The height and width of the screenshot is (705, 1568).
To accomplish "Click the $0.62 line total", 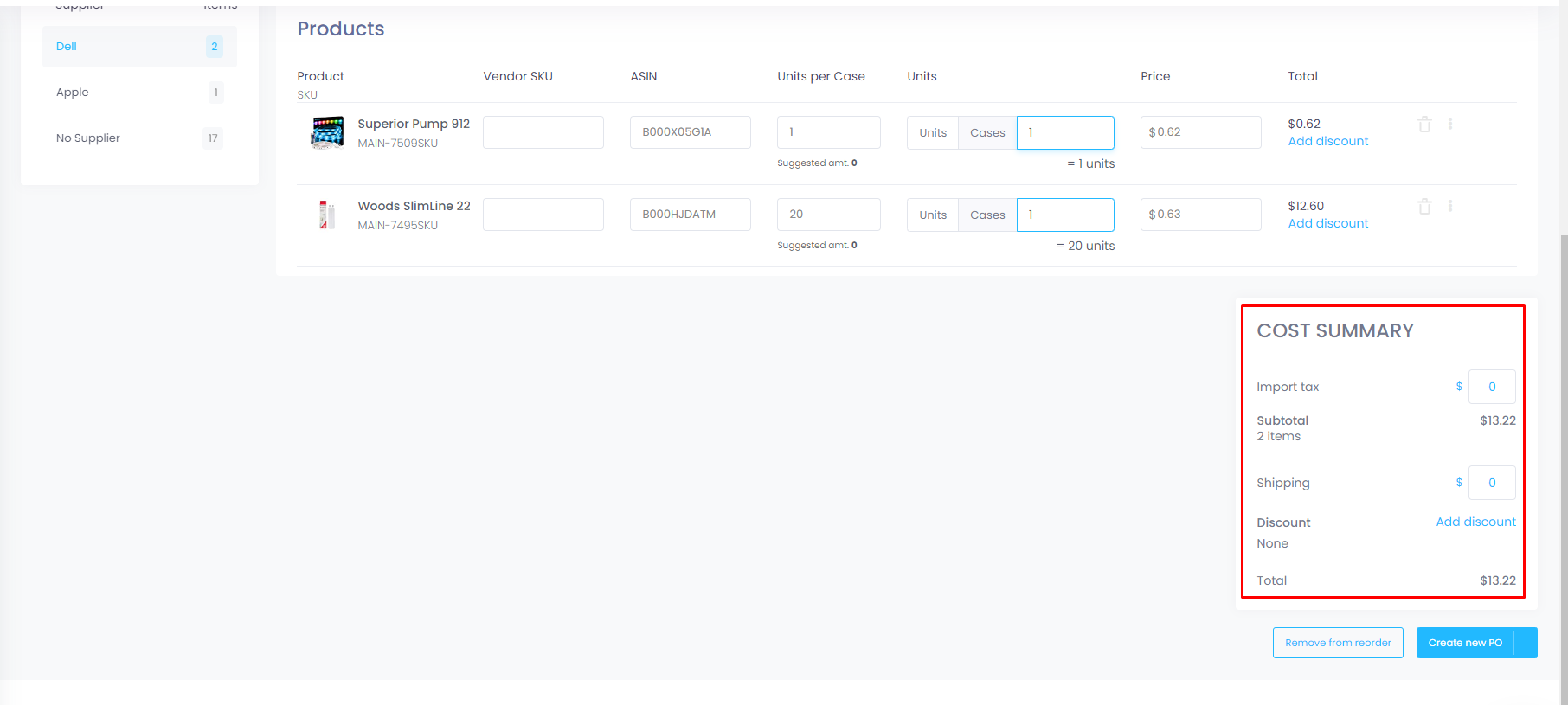I will click(x=1304, y=124).
